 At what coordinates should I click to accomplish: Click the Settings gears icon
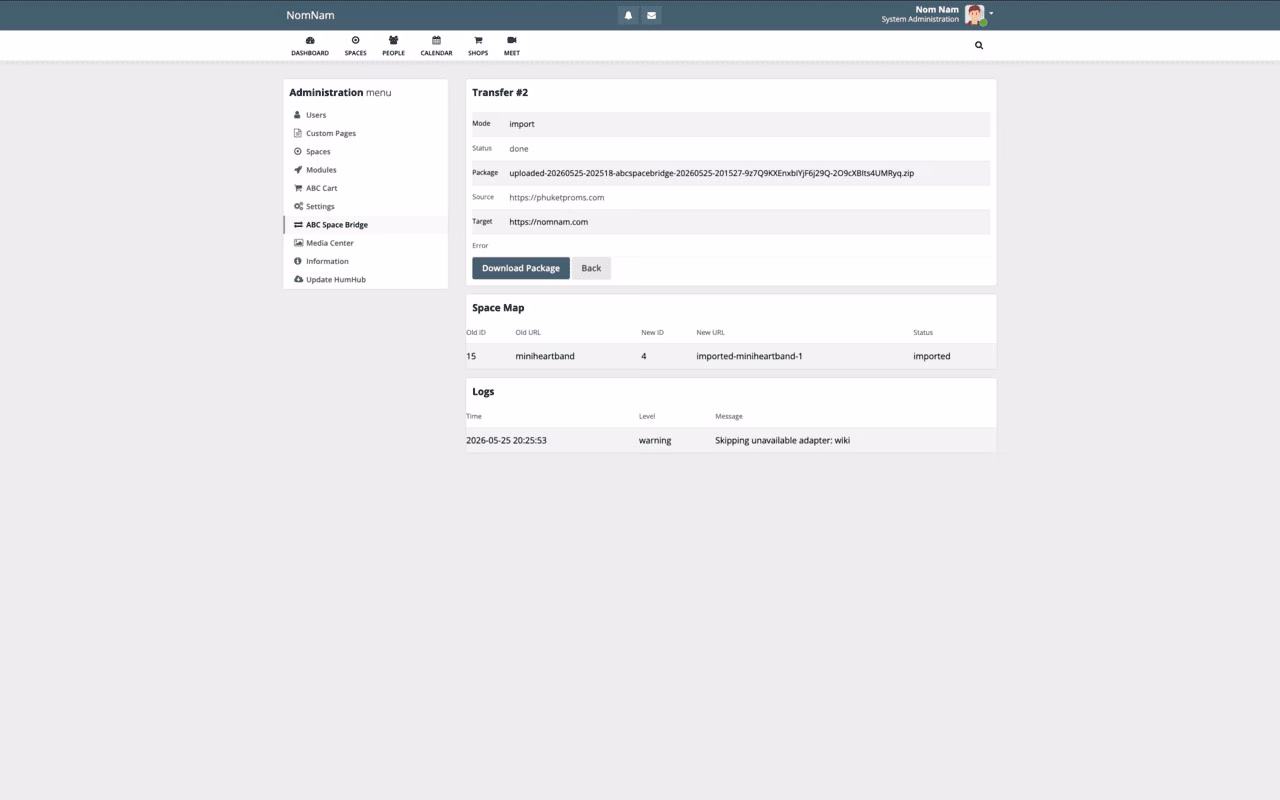[x=298, y=206]
